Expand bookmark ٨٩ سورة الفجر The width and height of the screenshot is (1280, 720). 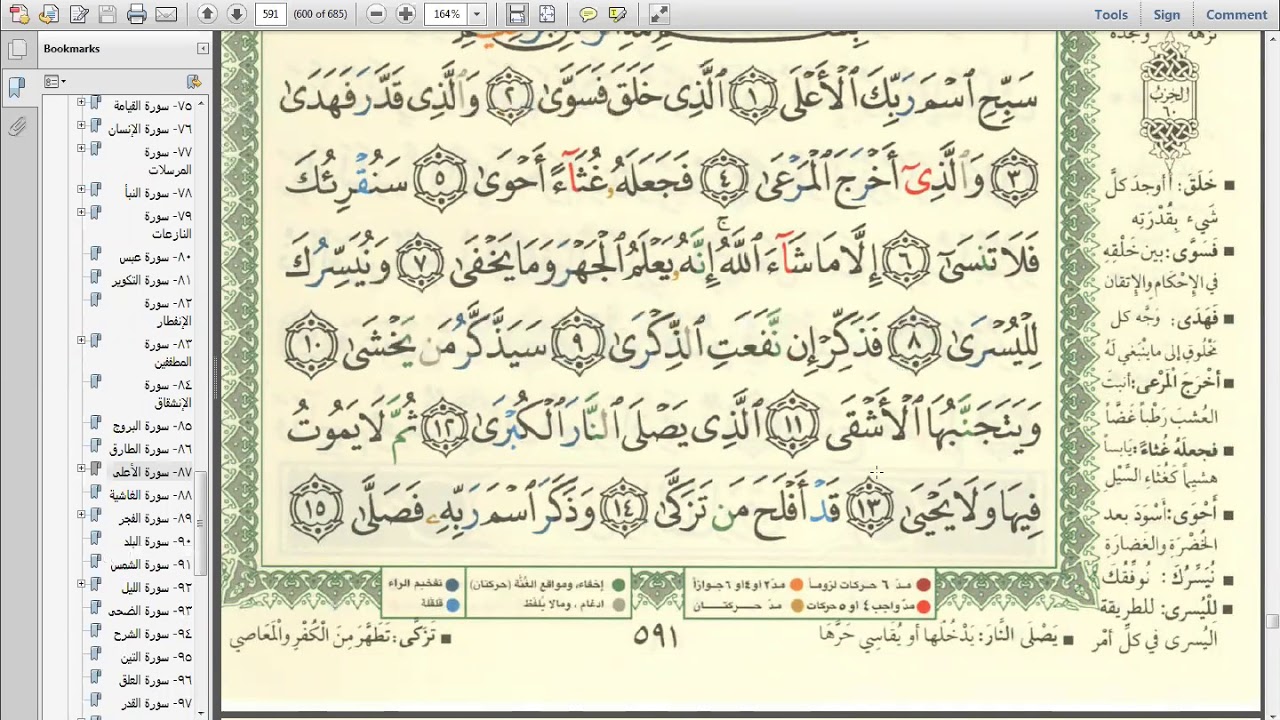pyautogui.click(x=81, y=515)
